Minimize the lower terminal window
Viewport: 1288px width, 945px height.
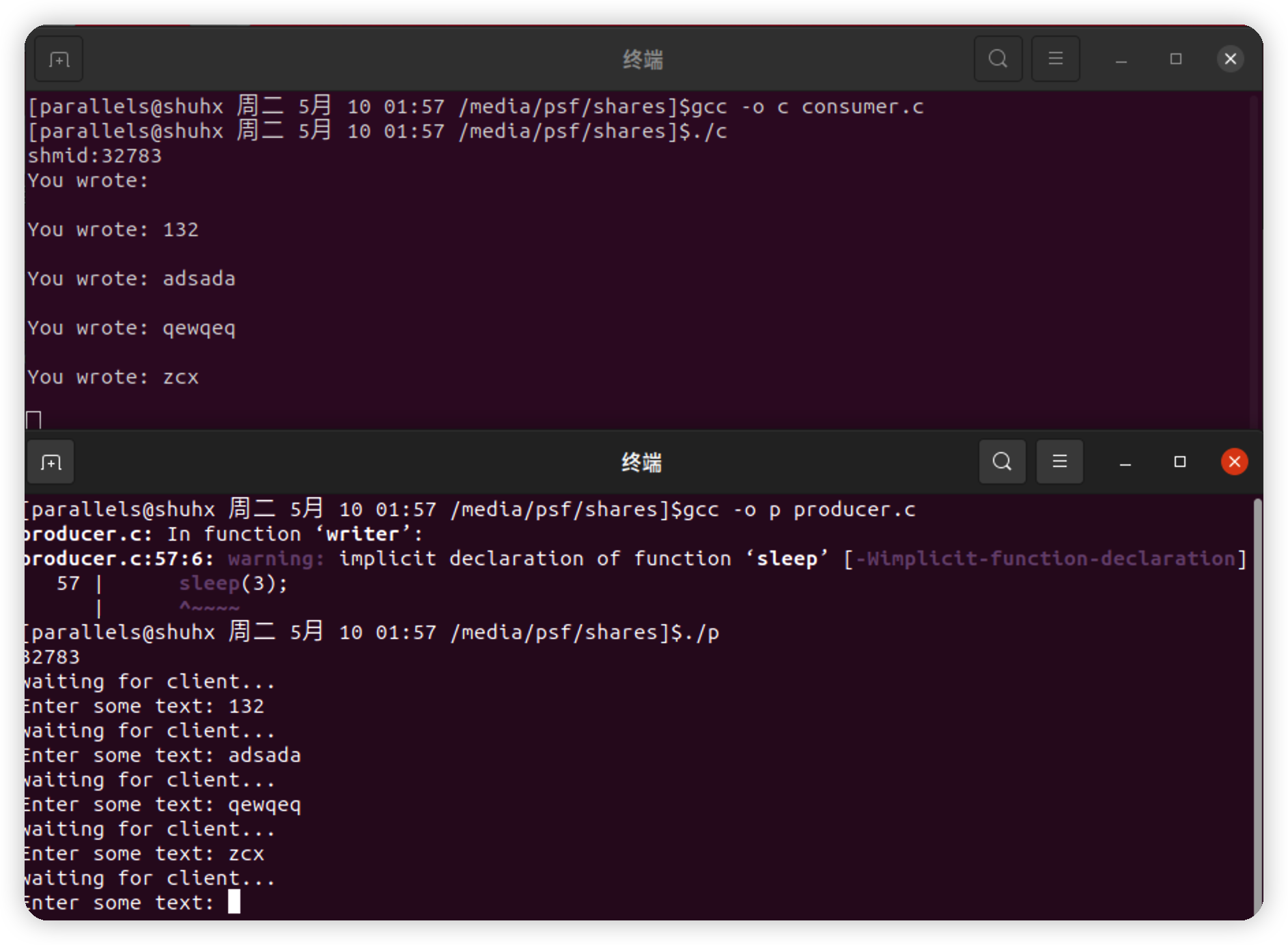[x=1125, y=462]
